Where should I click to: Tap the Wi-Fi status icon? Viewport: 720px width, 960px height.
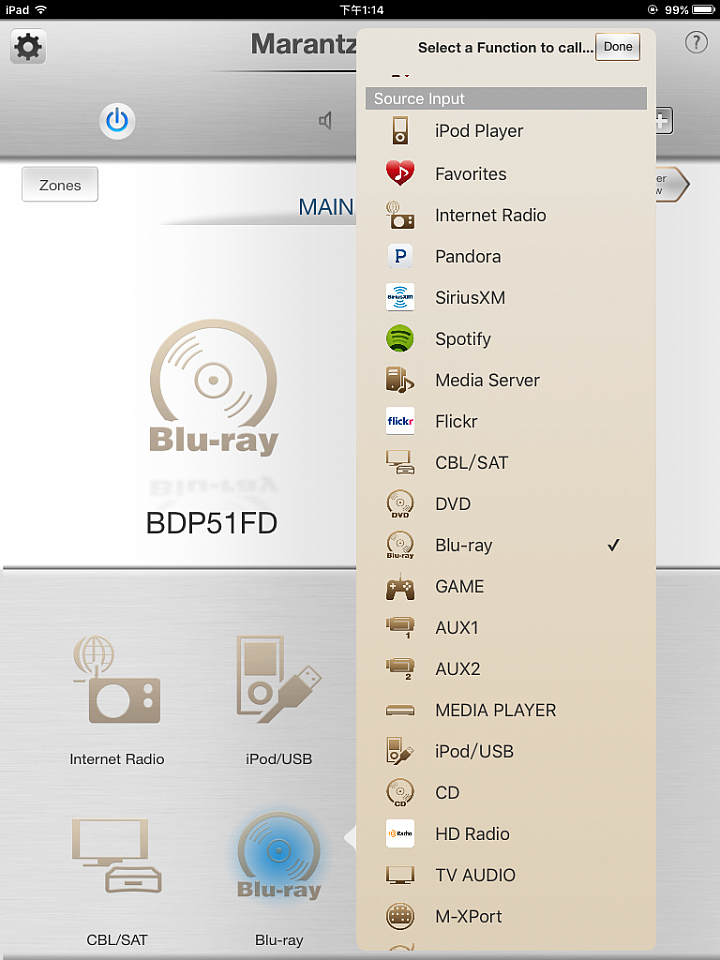coord(41,10)
